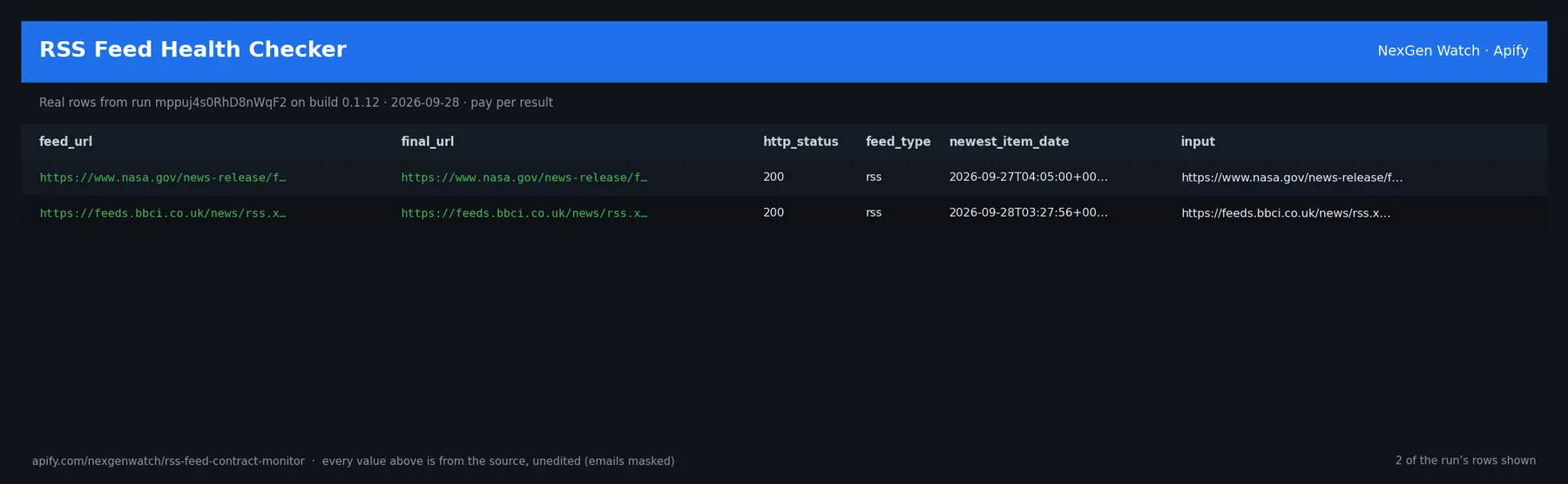This screenshot has width=1568, height=484.
Task: Open the NASA feed_url link
Action: 163,178
